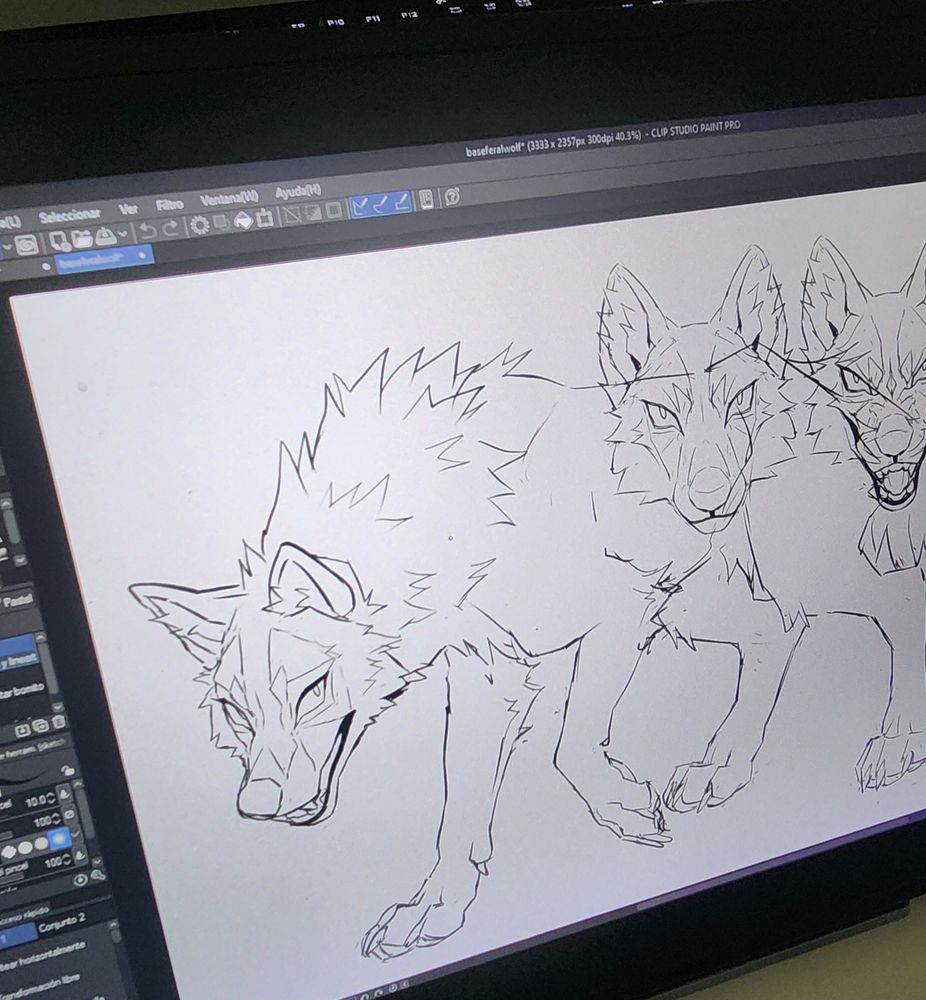
Task: Open the Ver menu
Action: coord(128,209)
